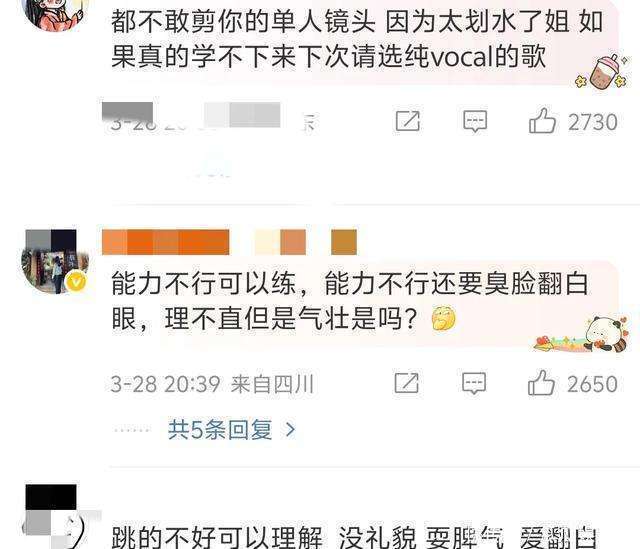Select the comment text about vocal的歌

click(x=357, y=39)
